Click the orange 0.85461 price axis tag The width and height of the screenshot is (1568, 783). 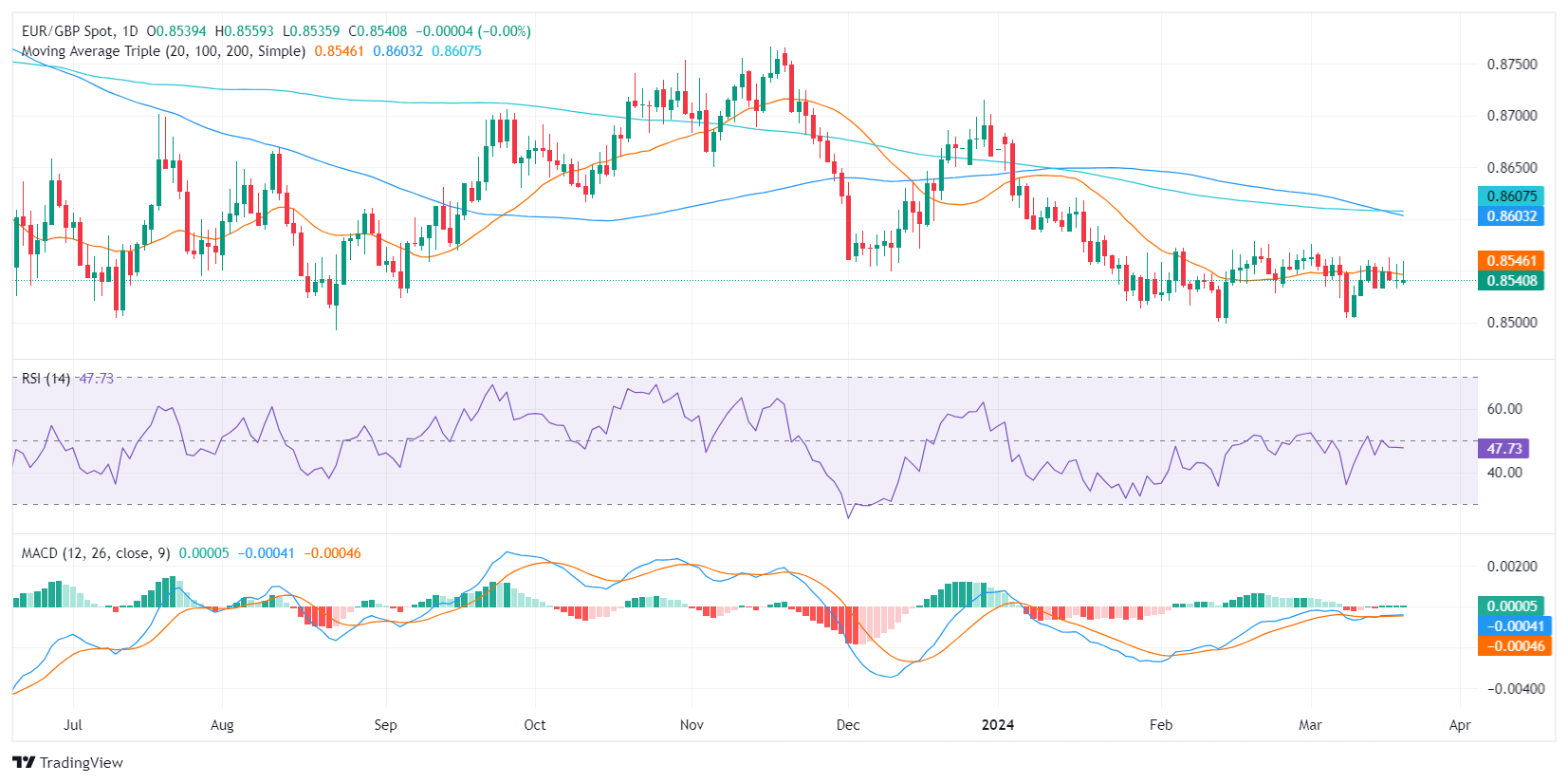click(x=1510, y=260)
